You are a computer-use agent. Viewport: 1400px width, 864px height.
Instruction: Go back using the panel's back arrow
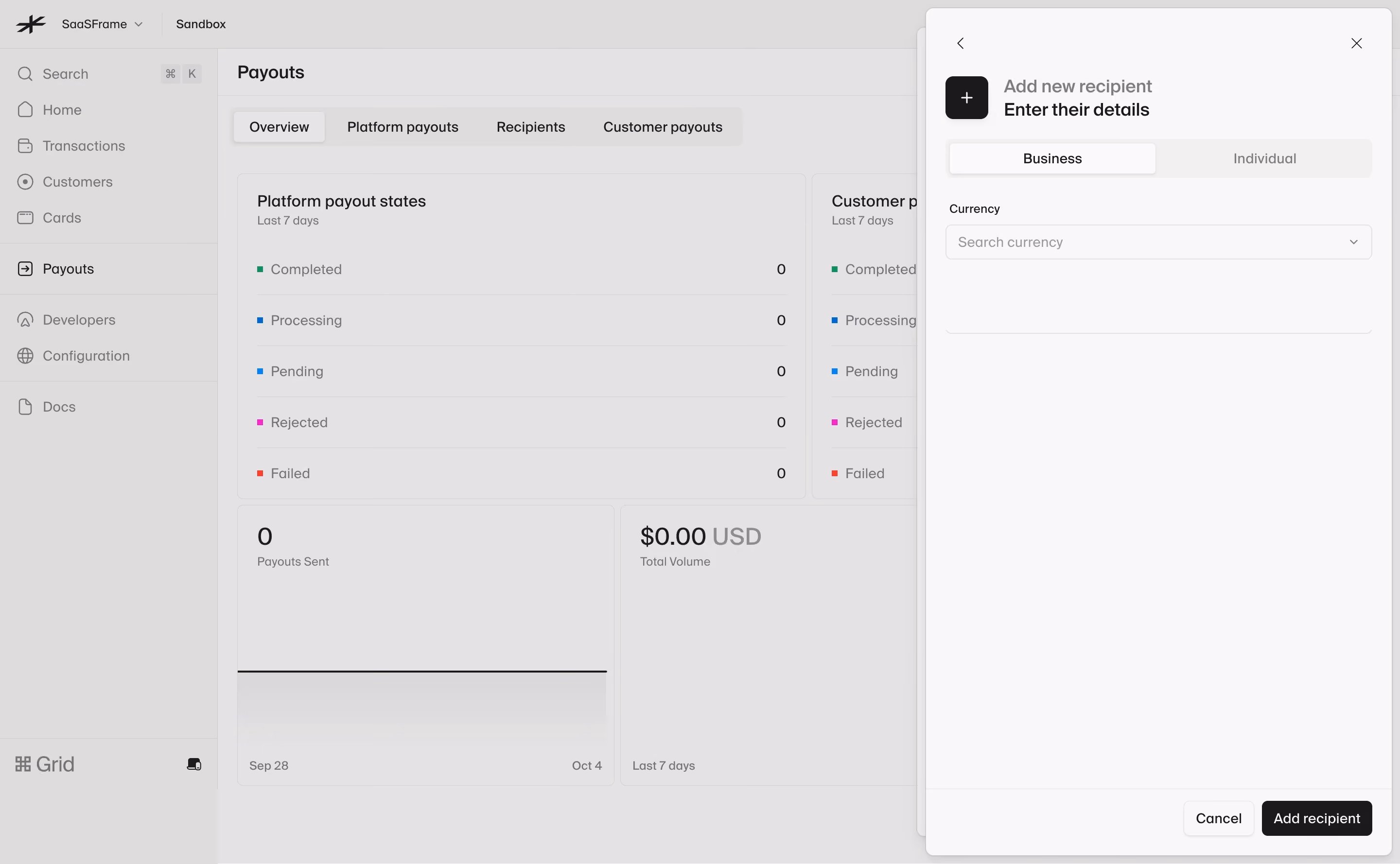click(961, 43)
